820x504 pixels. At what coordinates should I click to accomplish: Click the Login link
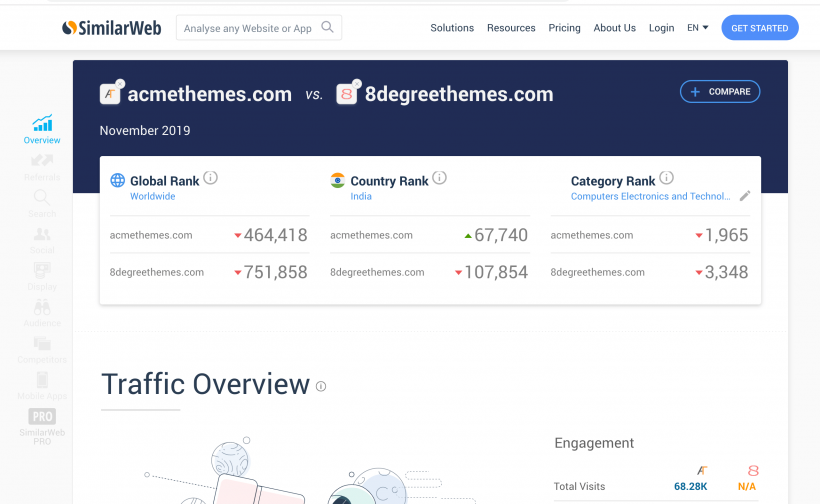click(662, 28)
